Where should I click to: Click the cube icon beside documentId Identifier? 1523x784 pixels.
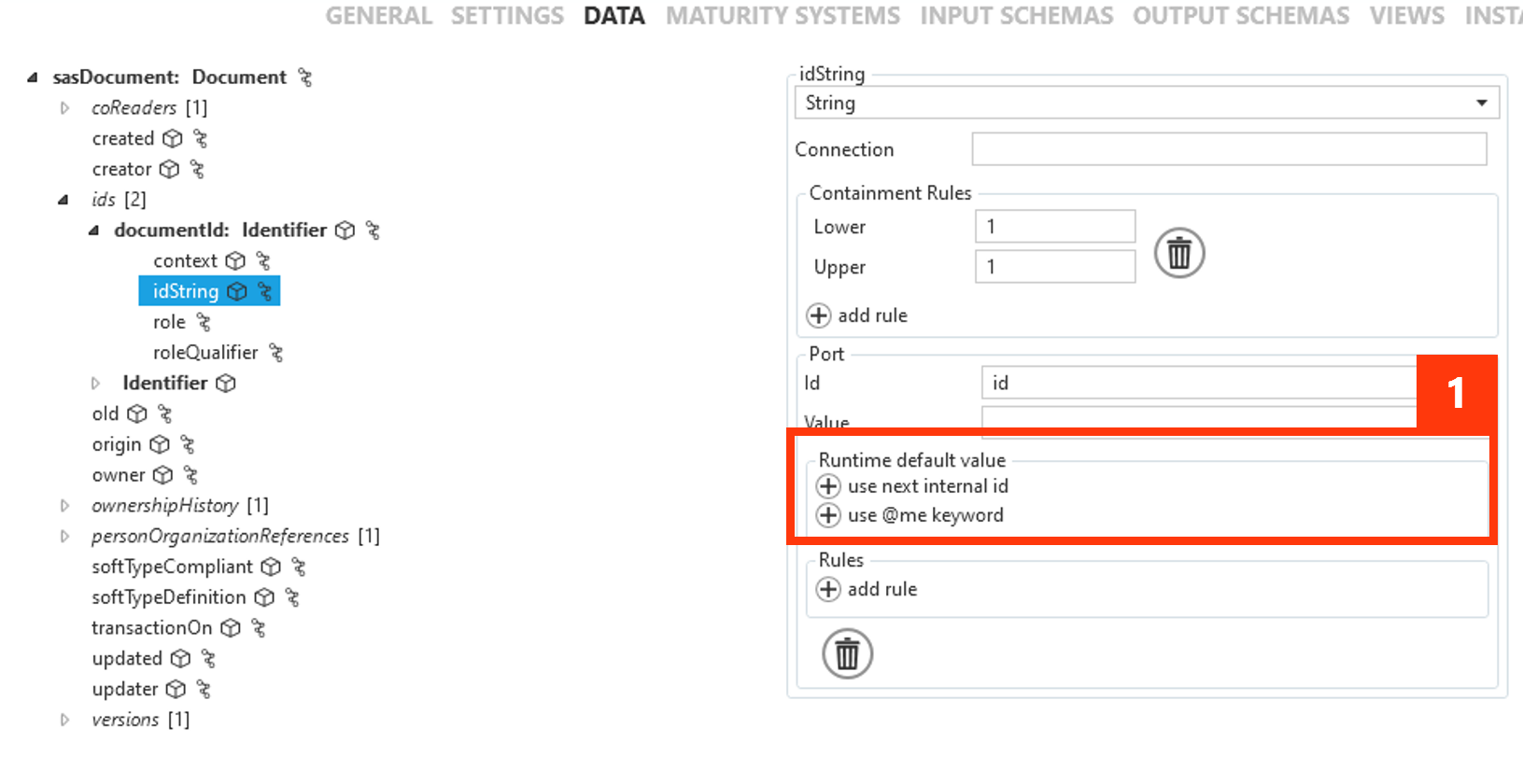point(345,231)
